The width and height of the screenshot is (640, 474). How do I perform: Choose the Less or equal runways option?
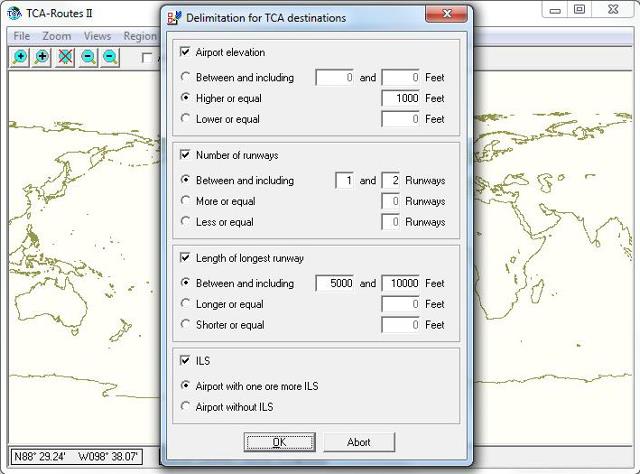185,221
